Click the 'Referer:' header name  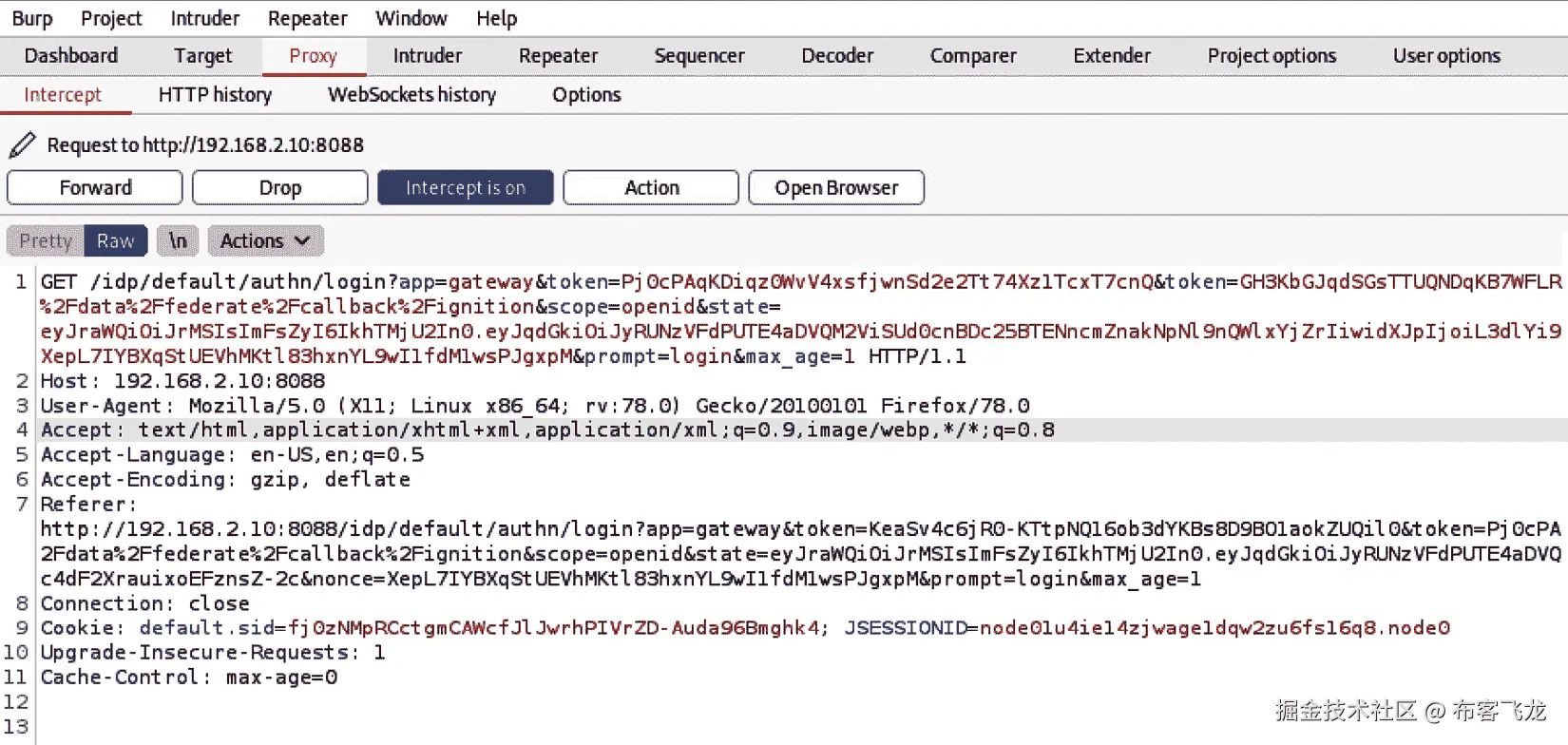(x=89, y=505)
